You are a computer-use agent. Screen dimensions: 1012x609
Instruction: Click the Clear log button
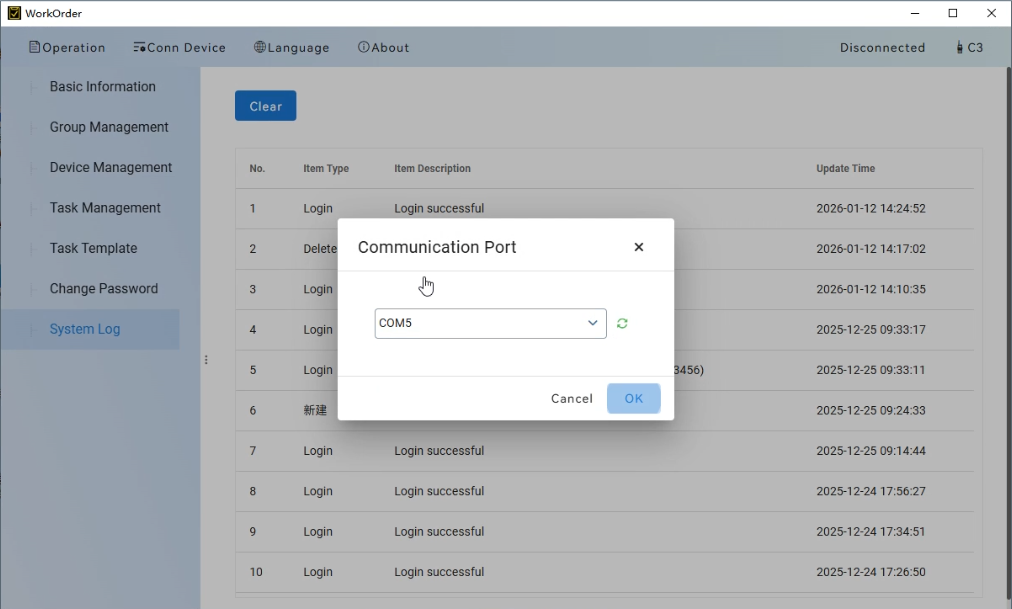pos(265,106)
